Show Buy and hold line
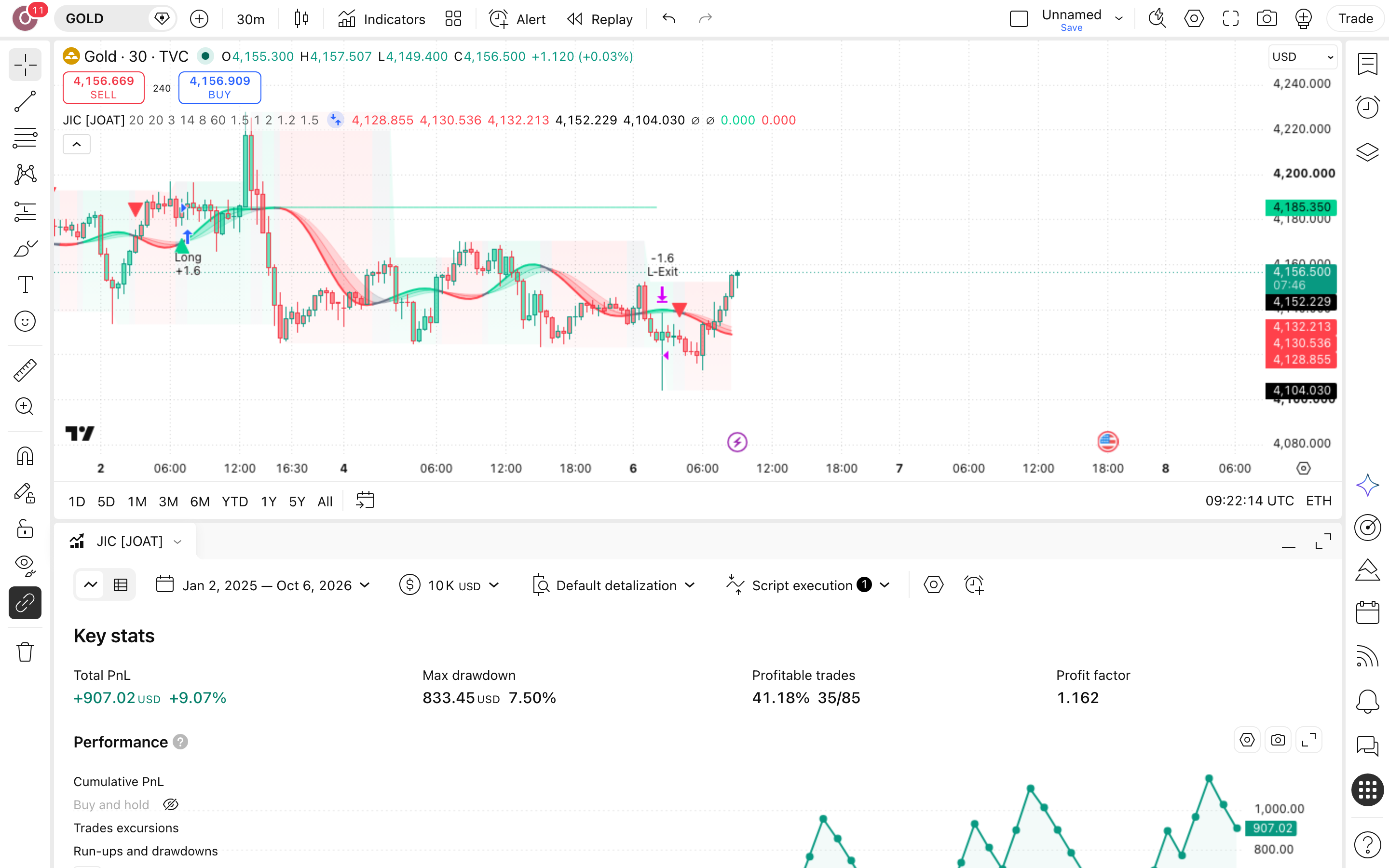The height and width of the screenshot is (868, 1389). click(170, 805)
